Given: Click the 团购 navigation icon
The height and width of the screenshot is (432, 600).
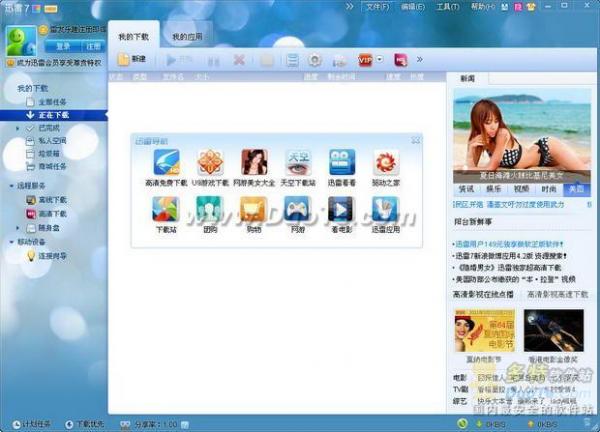Looking at the screenshot, I should (210, 209).
